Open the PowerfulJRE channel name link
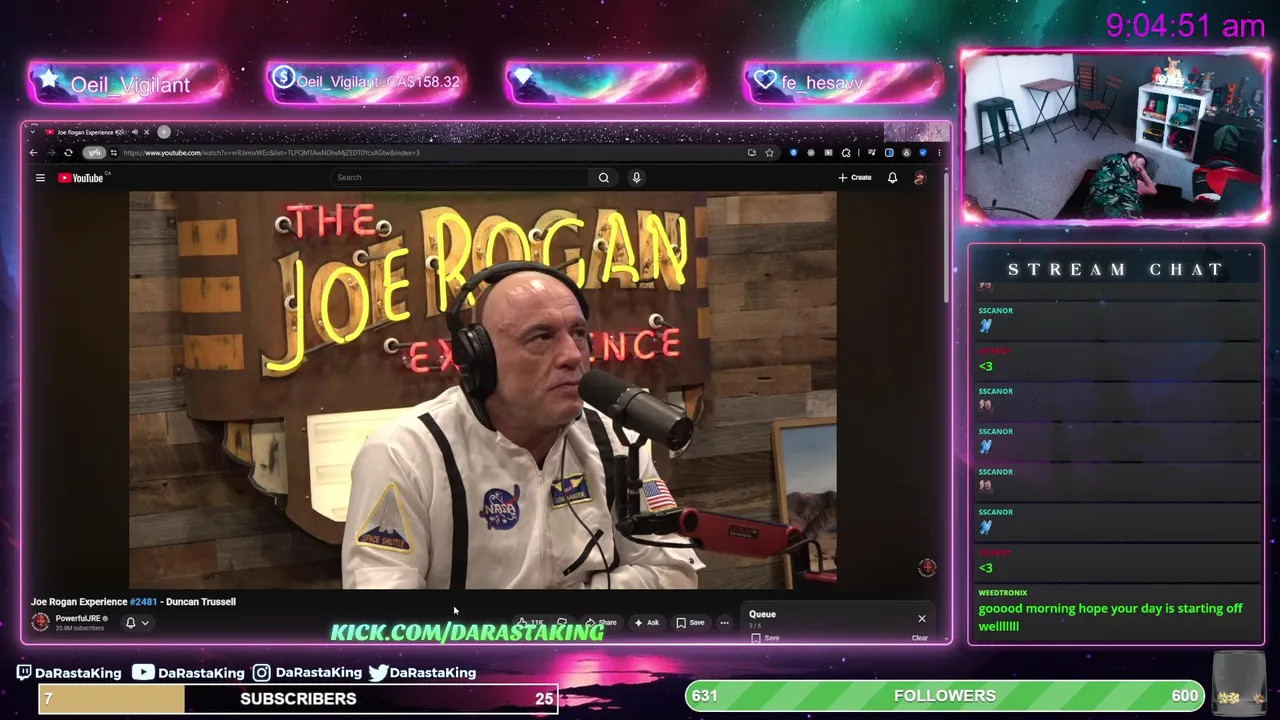1280x720 pixels. [77, 618]
